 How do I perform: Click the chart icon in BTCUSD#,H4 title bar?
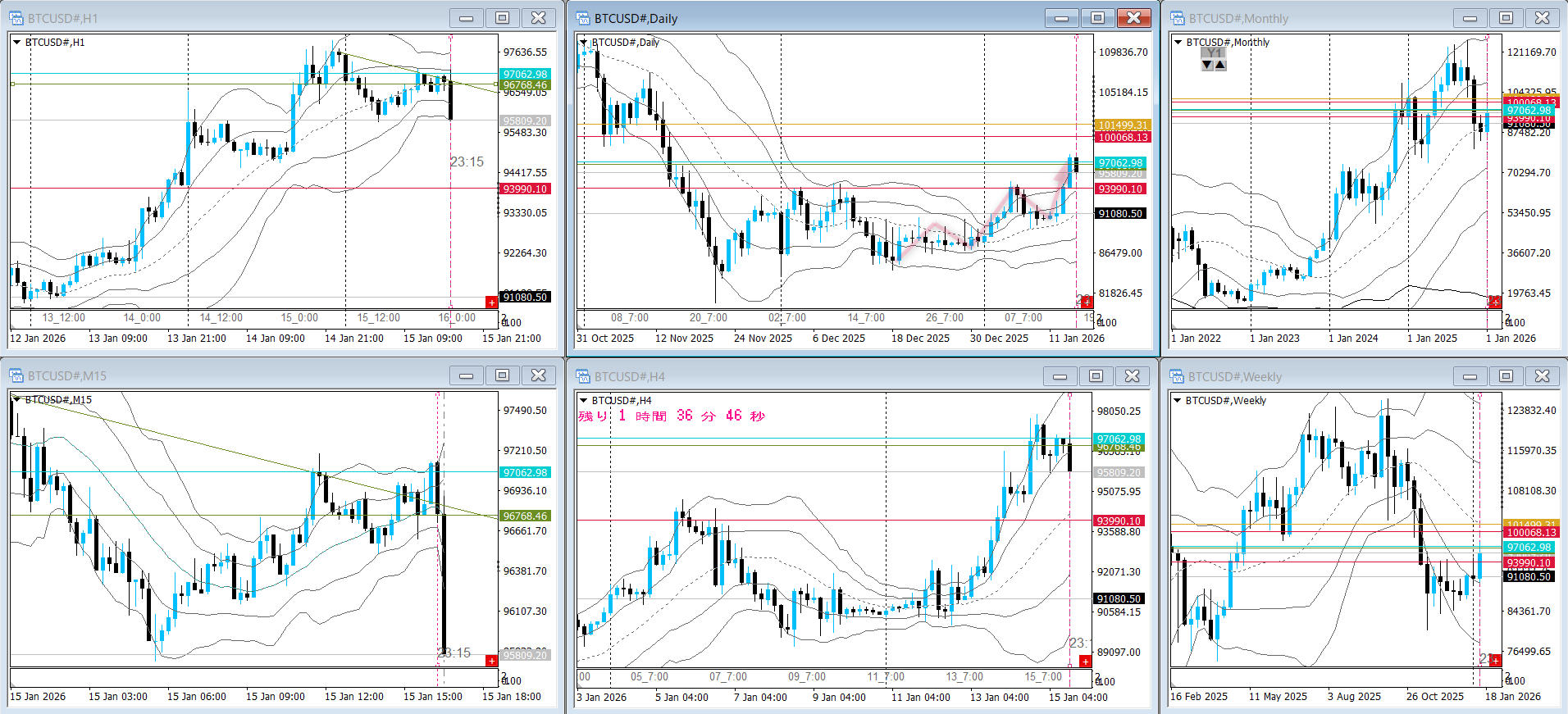coord(583,376)
